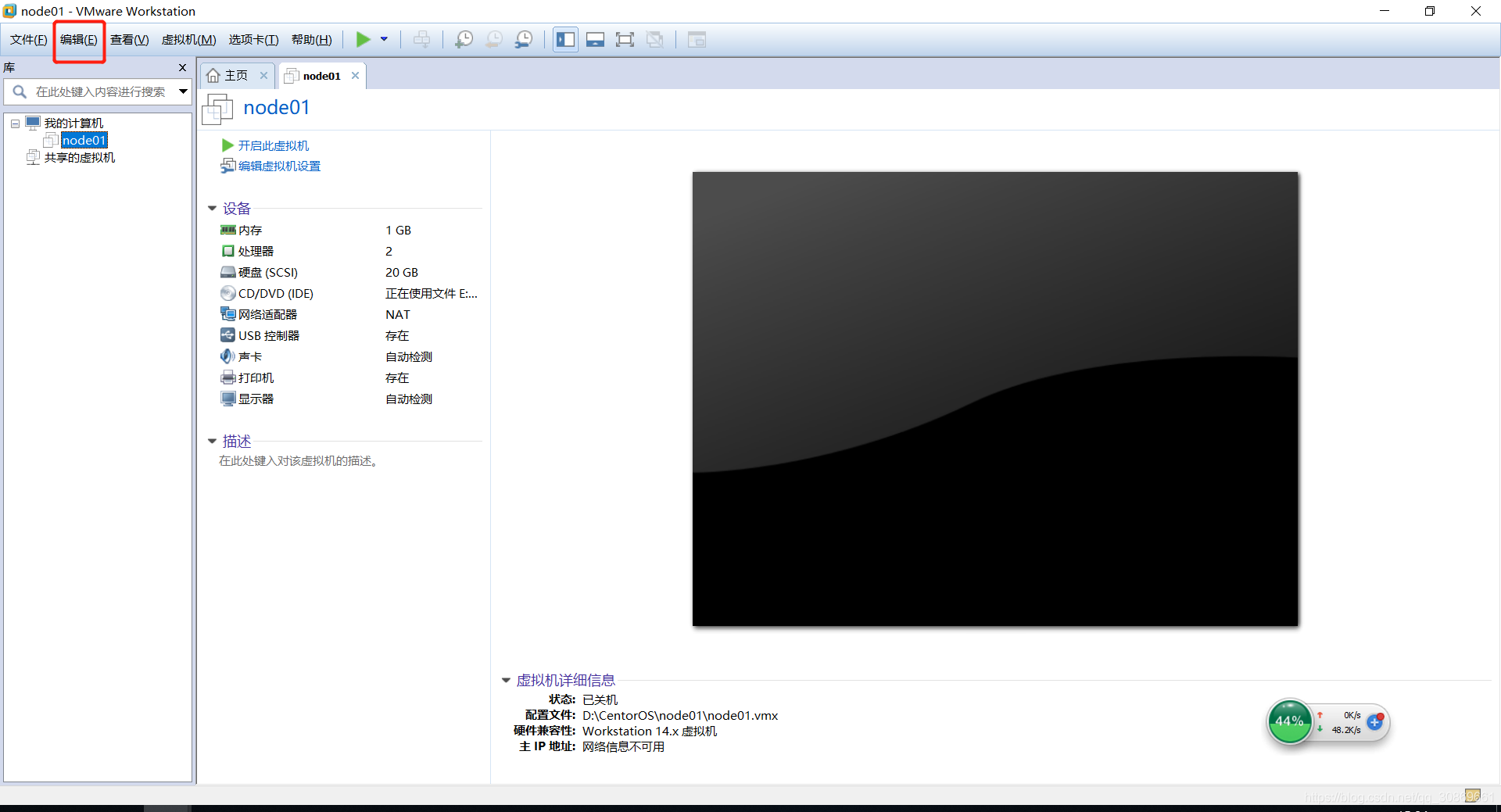Click the VMware Workstation title bar icon
The height and width of the screenshot is (812, 1501).
[9, 11]
